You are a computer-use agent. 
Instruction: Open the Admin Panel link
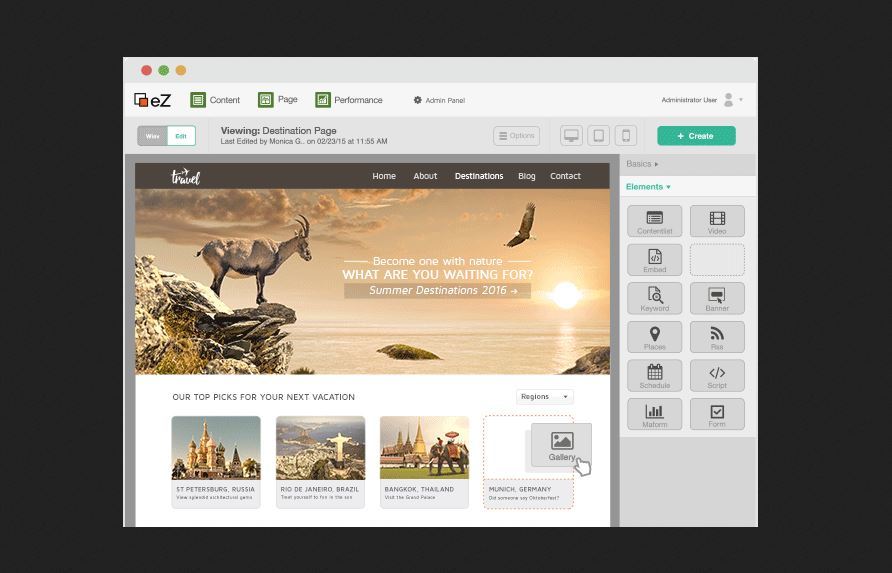coord(439,100)
